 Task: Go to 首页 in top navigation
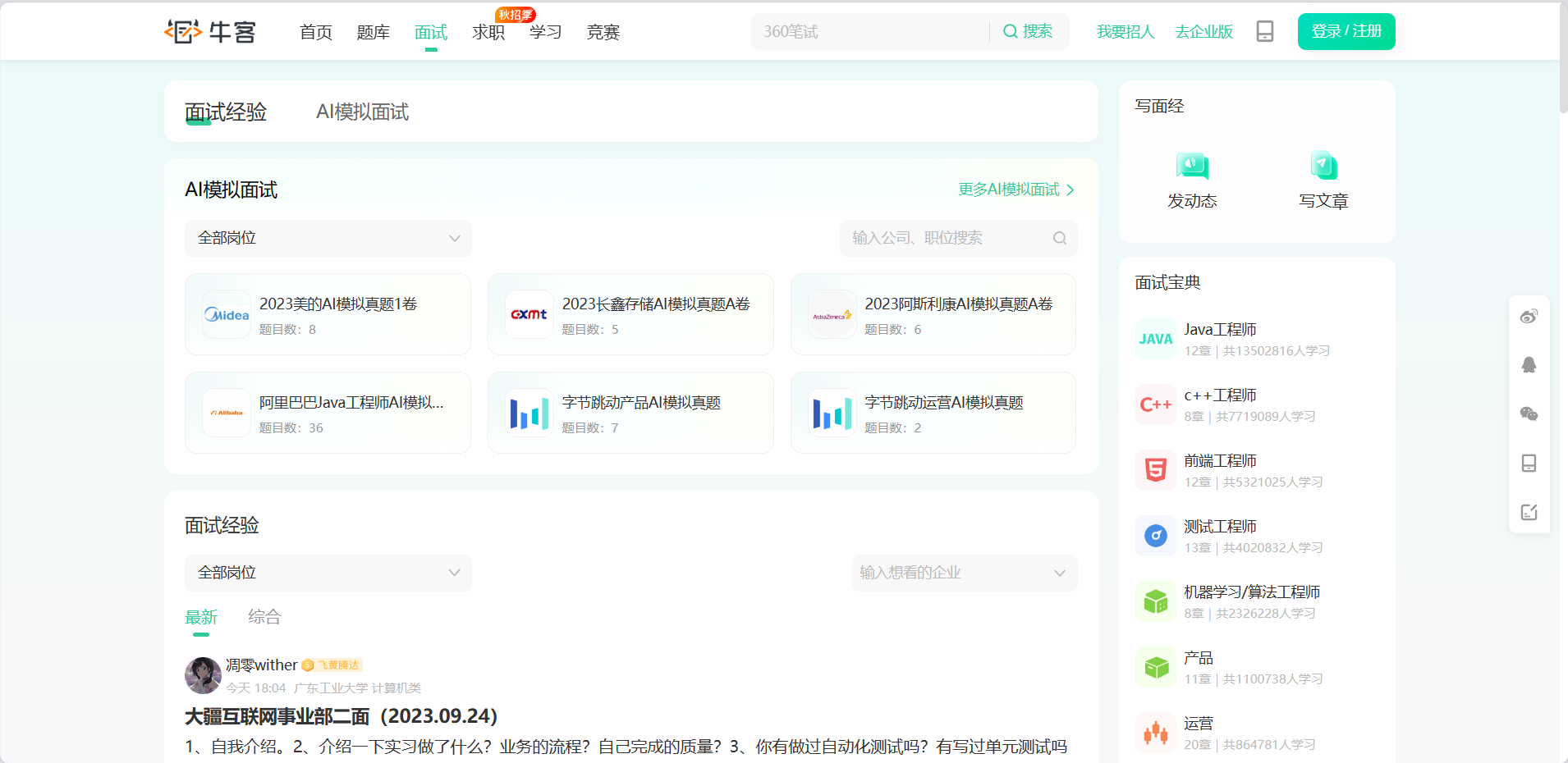(316, 32)
